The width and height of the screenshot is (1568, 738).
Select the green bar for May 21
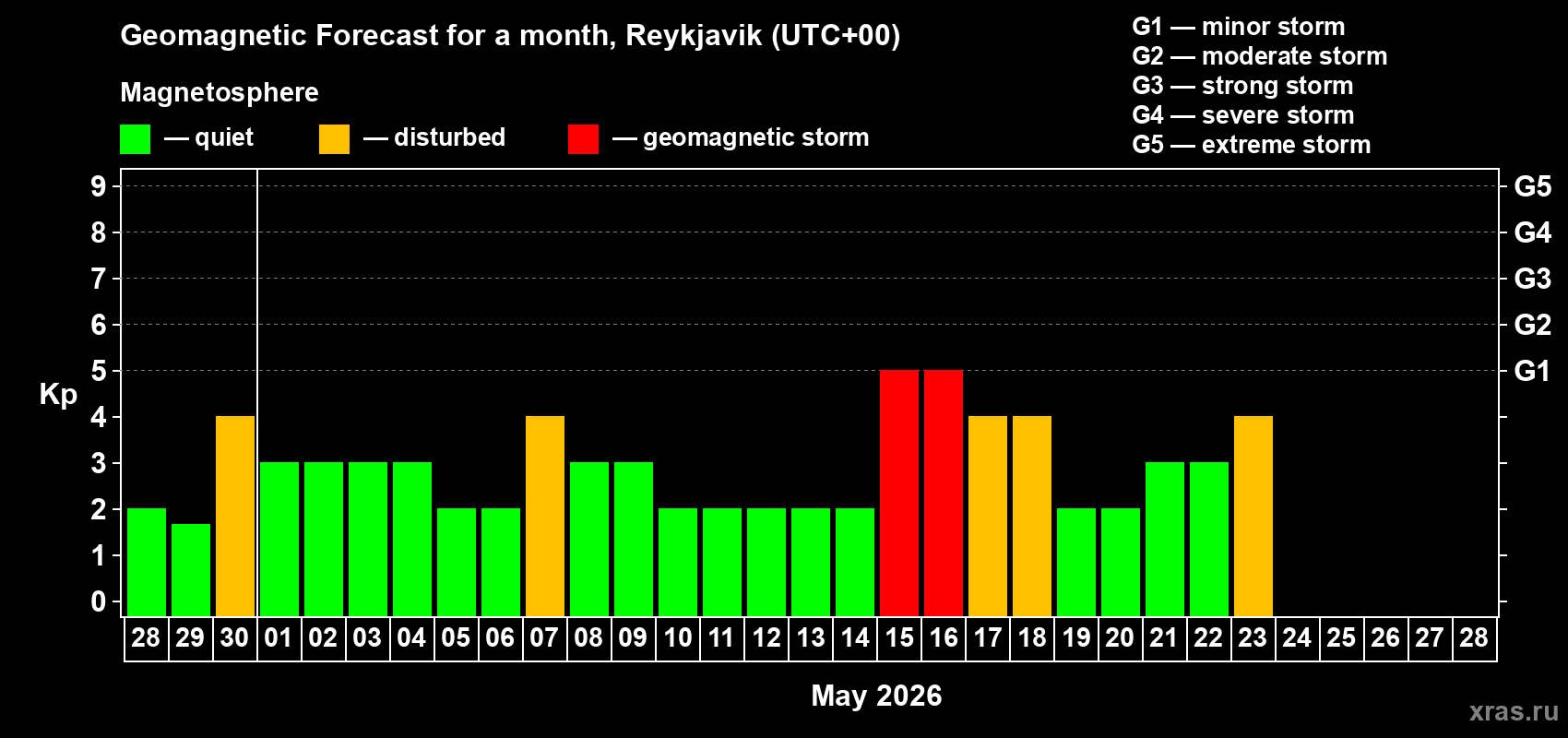pos(1165,539)
